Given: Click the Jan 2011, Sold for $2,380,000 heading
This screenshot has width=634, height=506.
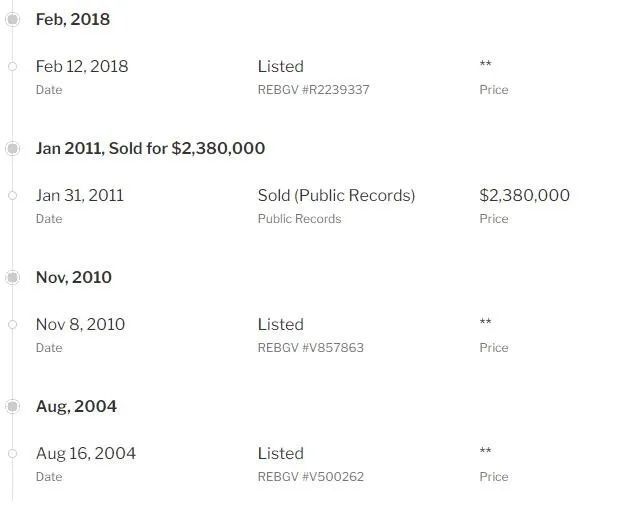Looking at the screenshot, I should pyautogui.click(x=150, y=148).
